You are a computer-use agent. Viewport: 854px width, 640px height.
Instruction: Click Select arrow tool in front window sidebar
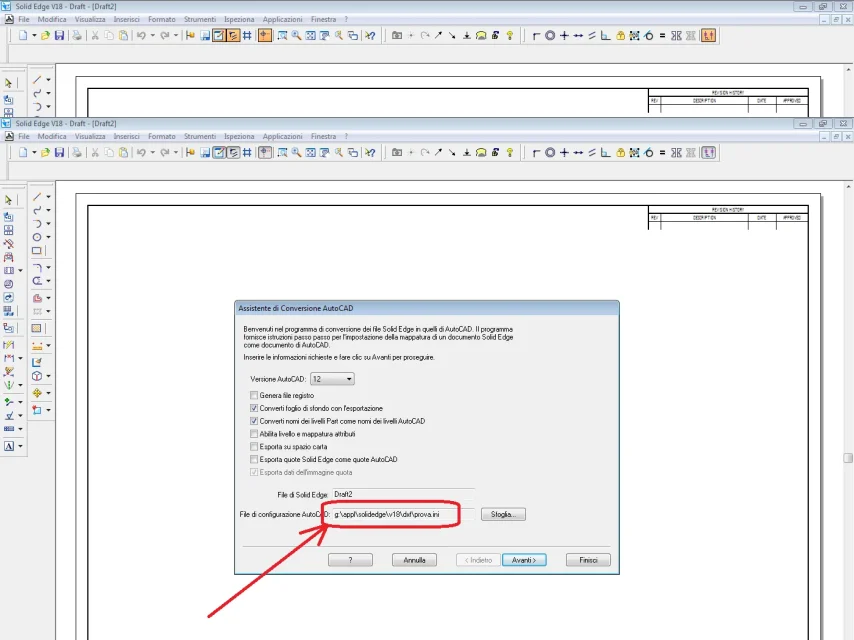pyautogui.click(x=8, y=200)
